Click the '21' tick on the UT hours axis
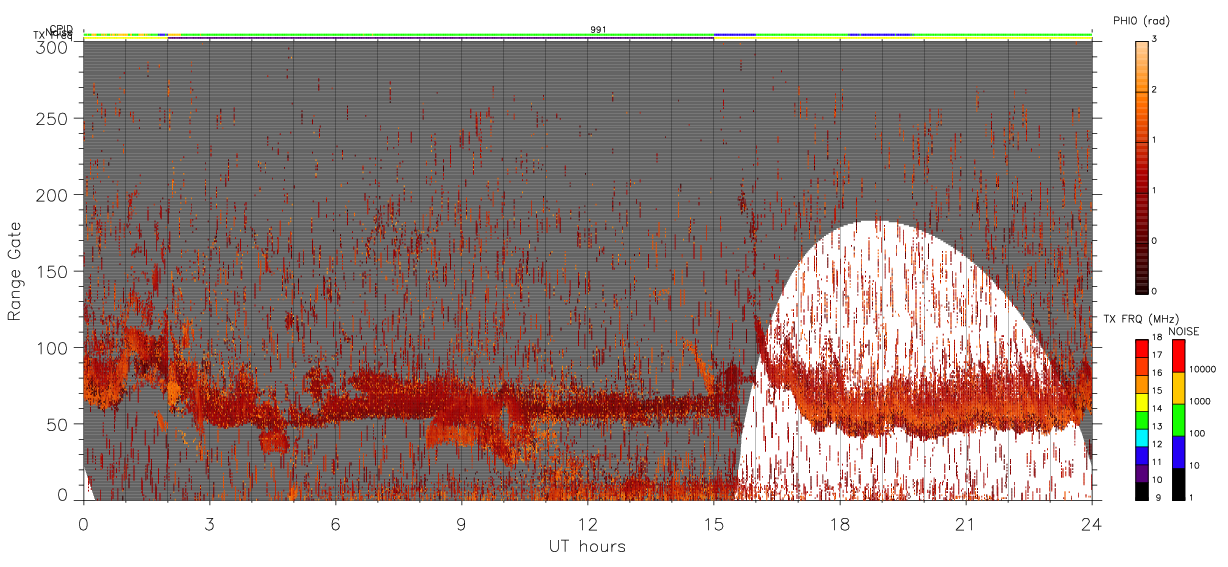 tap(966, 523)
